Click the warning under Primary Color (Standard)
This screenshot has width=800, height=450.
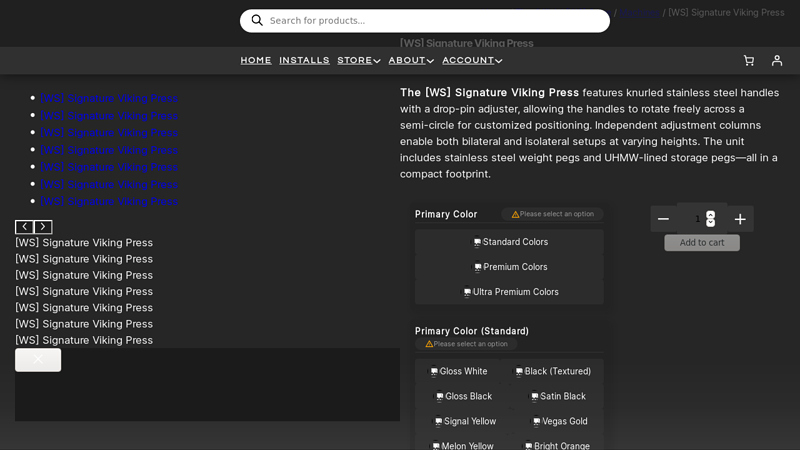coord(467,344)
